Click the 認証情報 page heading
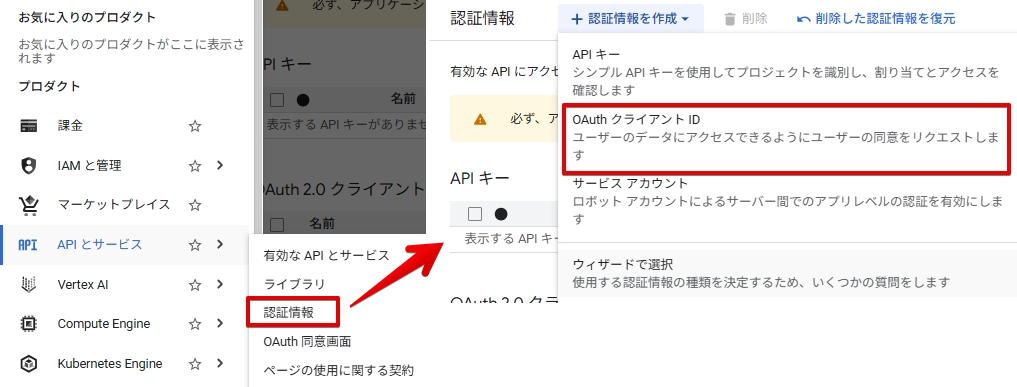 [x=483, y=18]
